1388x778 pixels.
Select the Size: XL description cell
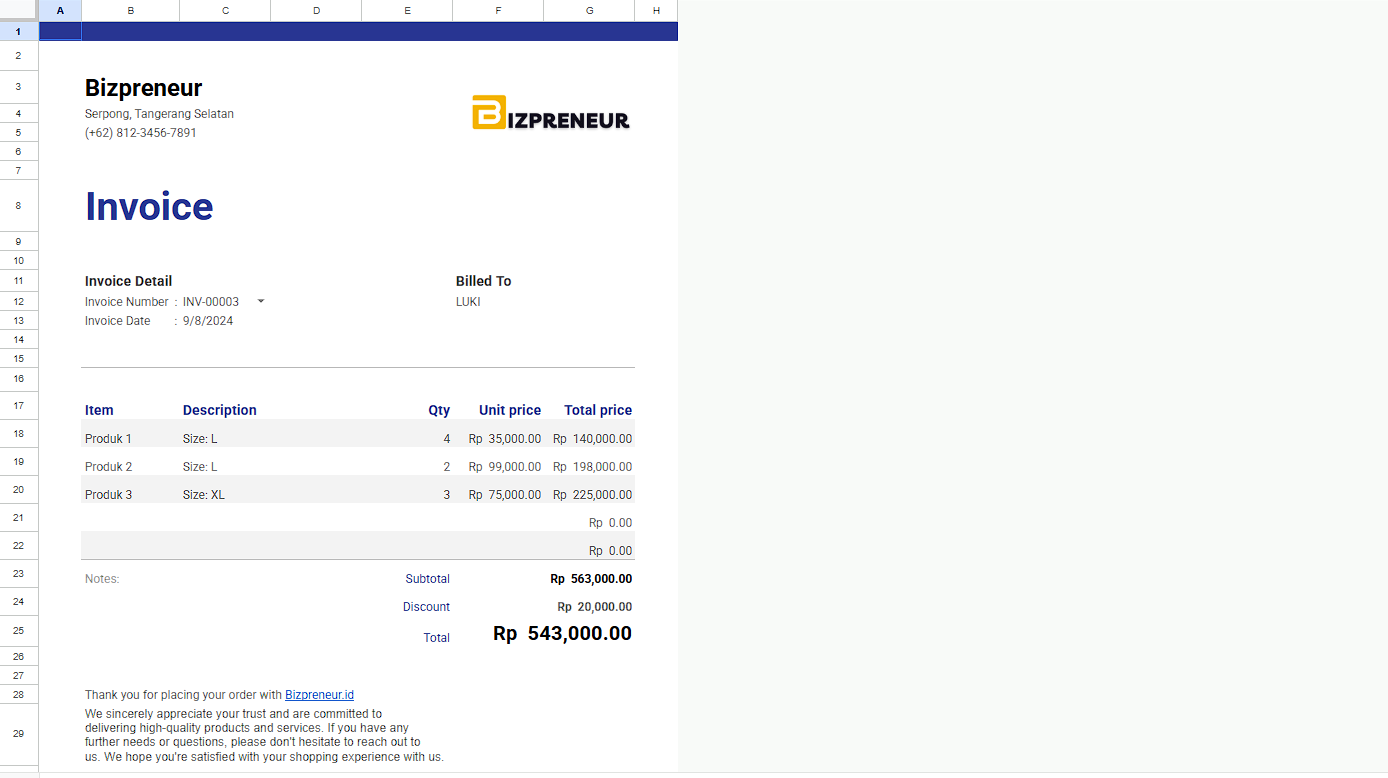click(203, 494)
